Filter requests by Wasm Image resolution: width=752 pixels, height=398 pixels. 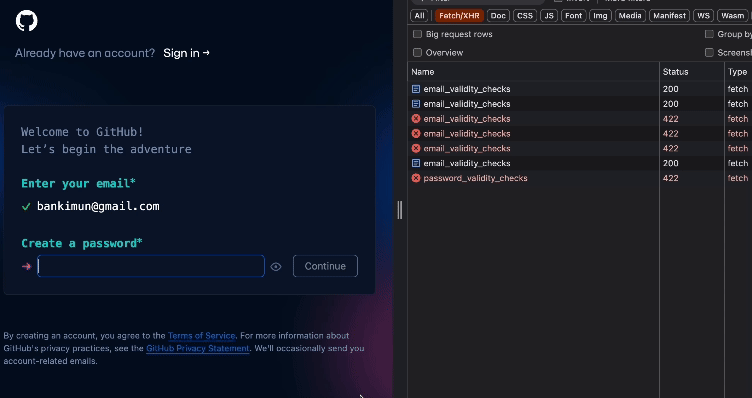click(x=732, y=16)
